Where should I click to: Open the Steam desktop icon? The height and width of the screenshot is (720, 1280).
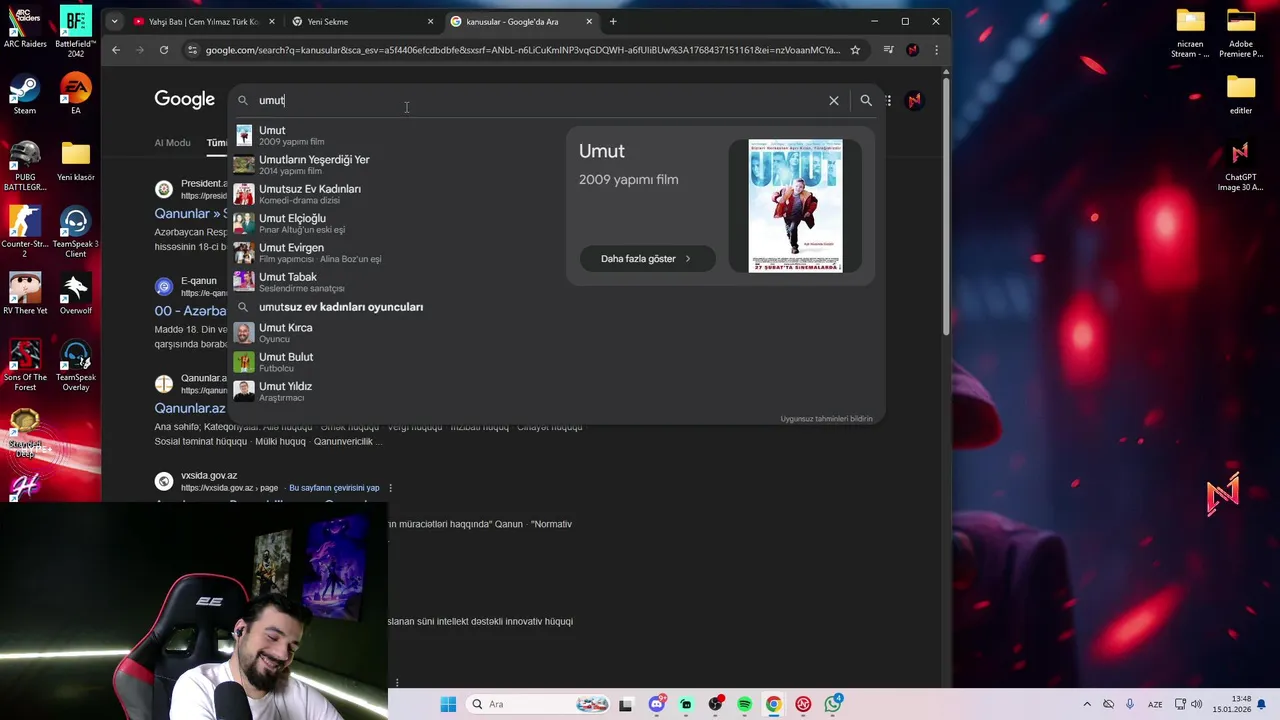pyautogui.click(x=25, y=94)
